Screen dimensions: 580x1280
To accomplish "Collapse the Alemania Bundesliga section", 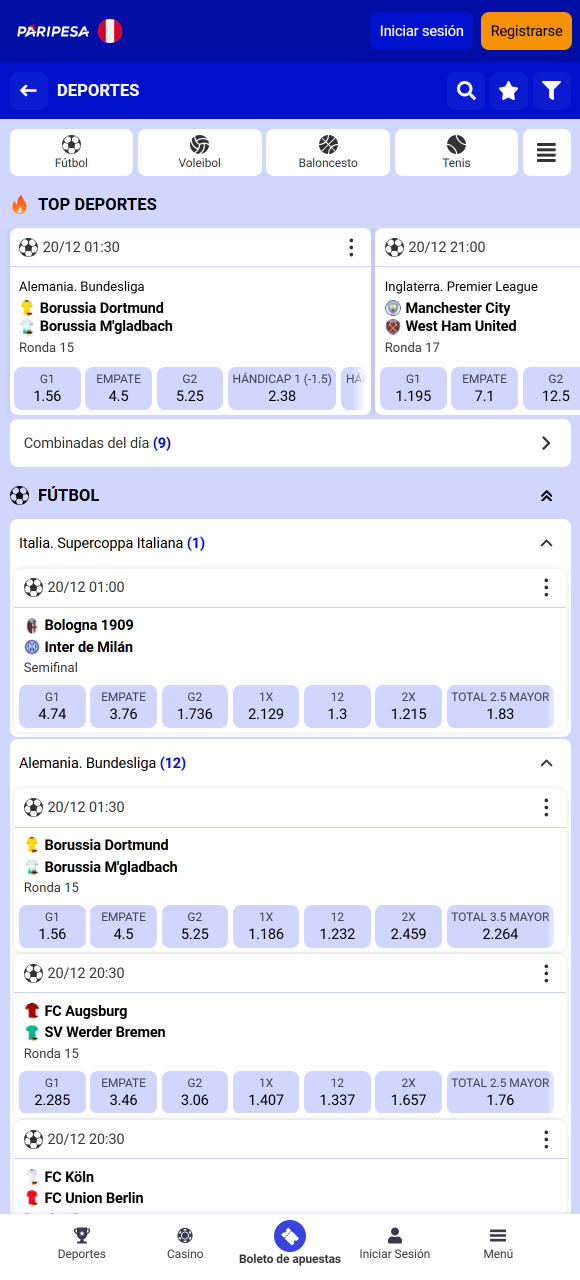I will click(546, 762).
